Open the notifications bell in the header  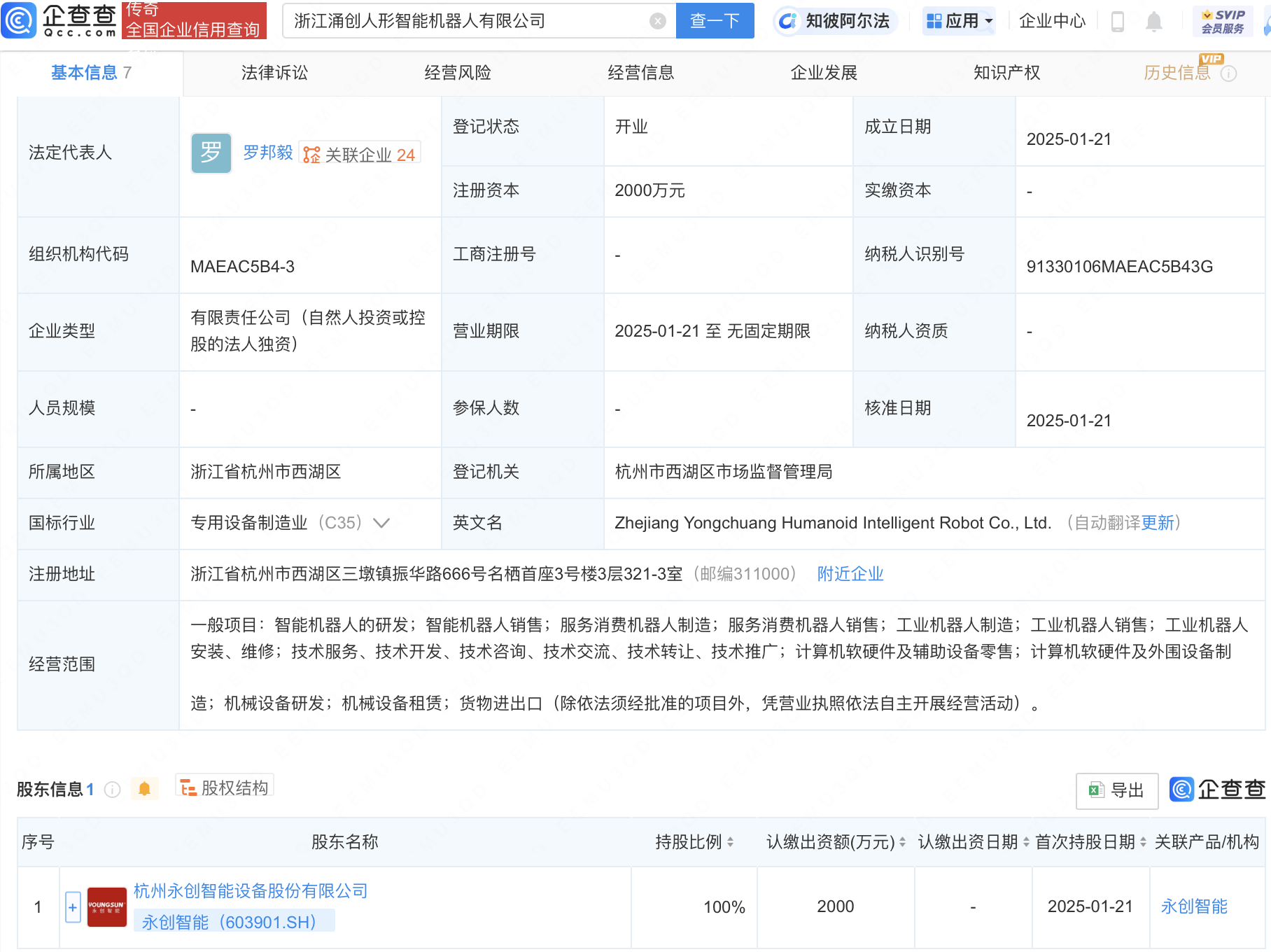point(1154,22)
